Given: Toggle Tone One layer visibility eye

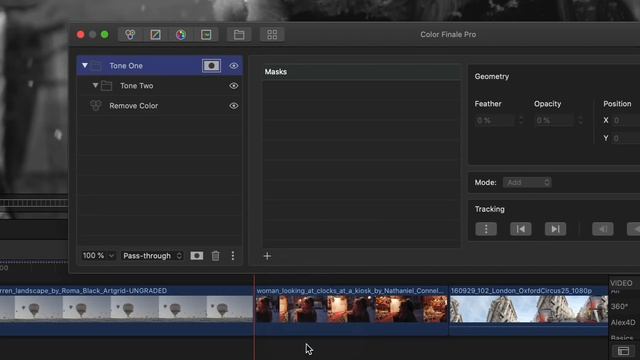Looking at the screenshot, I should pos(233,66).
